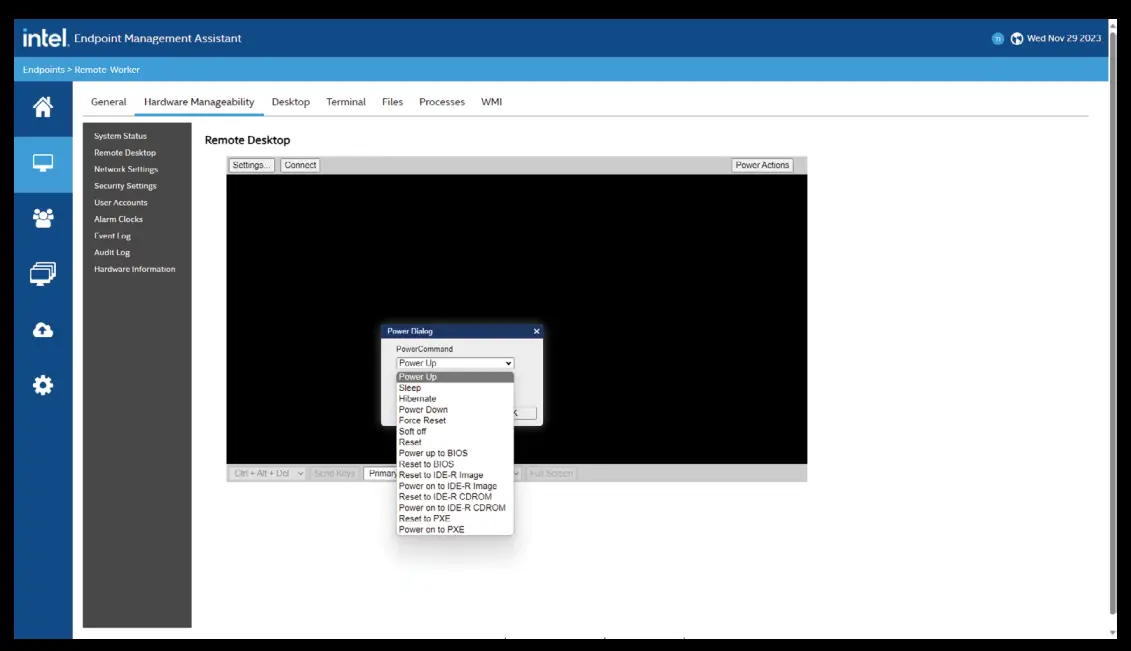
Task: Choose the Hibernate power command
Action: click(454, 399)
